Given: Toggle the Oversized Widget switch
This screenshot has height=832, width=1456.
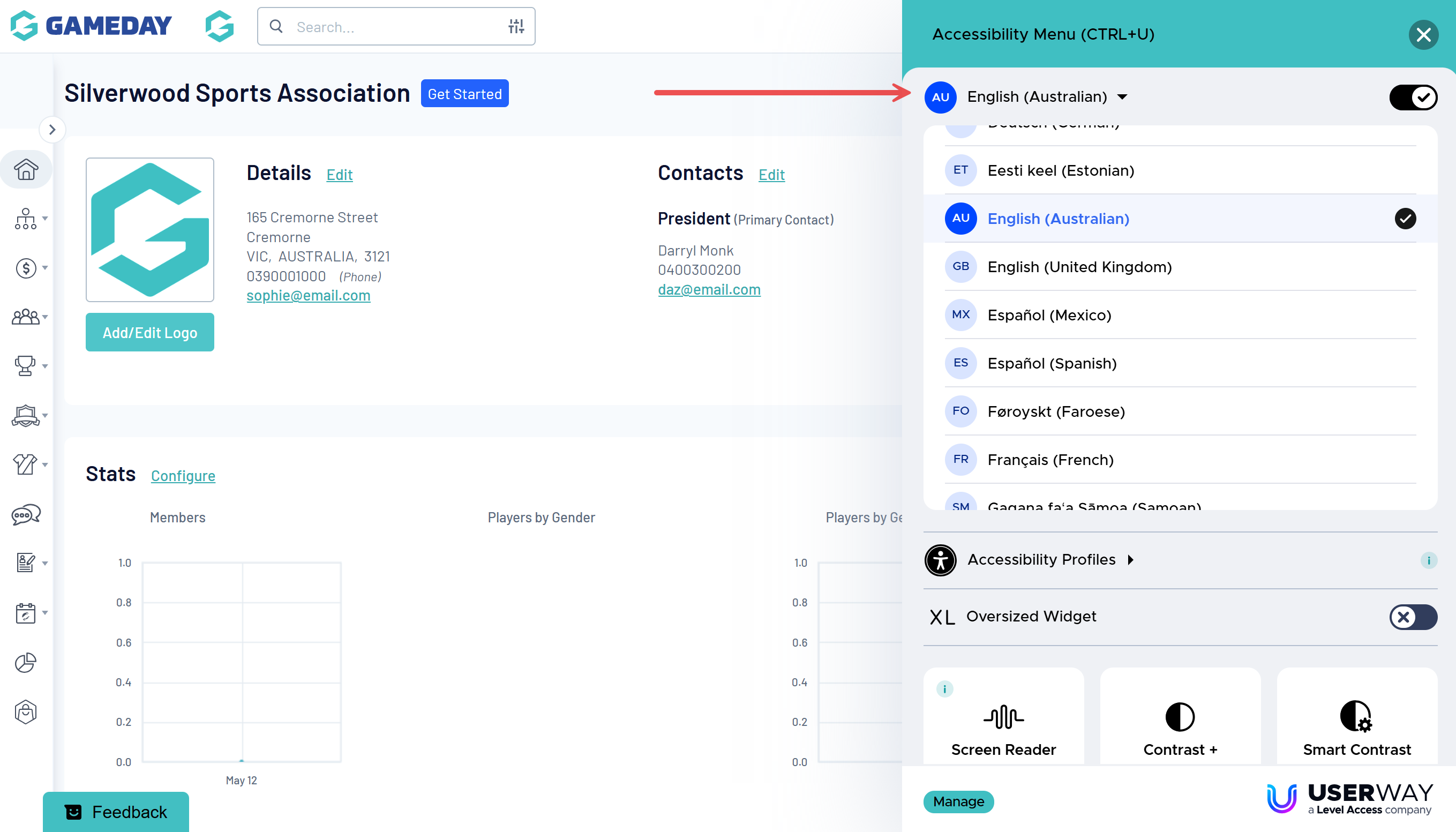Looking at the screenshot, I should click(x=1413, y=617).
